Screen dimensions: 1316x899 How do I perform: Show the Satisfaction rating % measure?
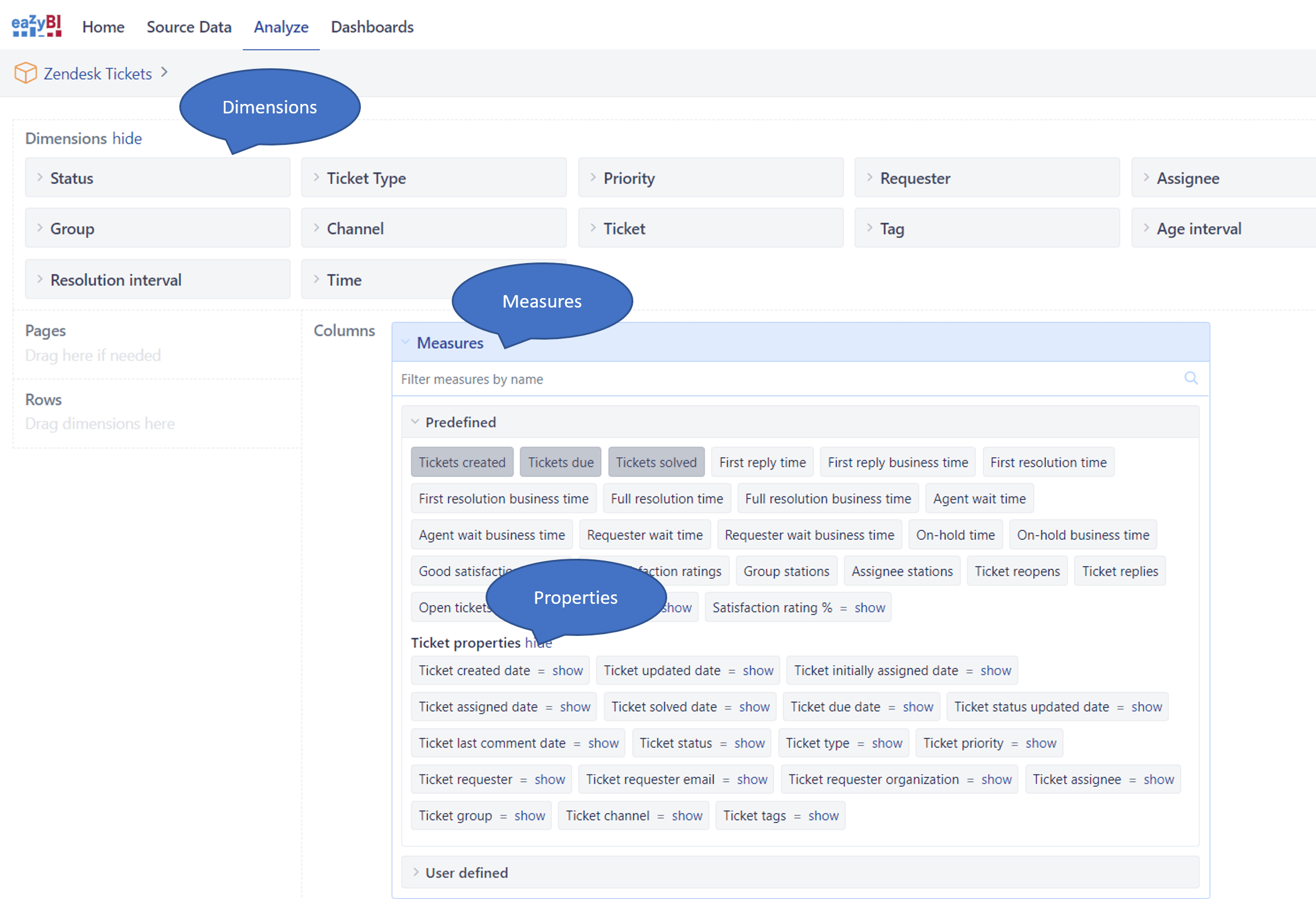(x=869, y=607)
